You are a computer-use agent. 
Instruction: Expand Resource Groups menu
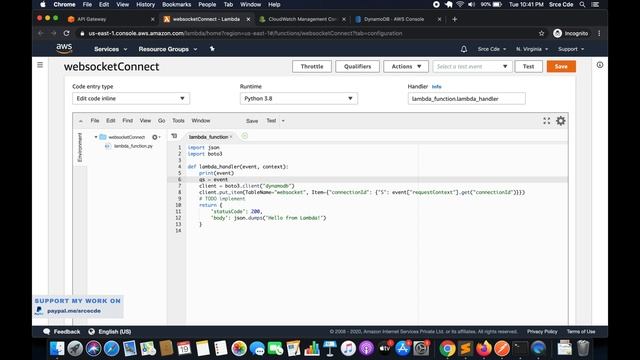pyautogui.click(x=168, y=49)
